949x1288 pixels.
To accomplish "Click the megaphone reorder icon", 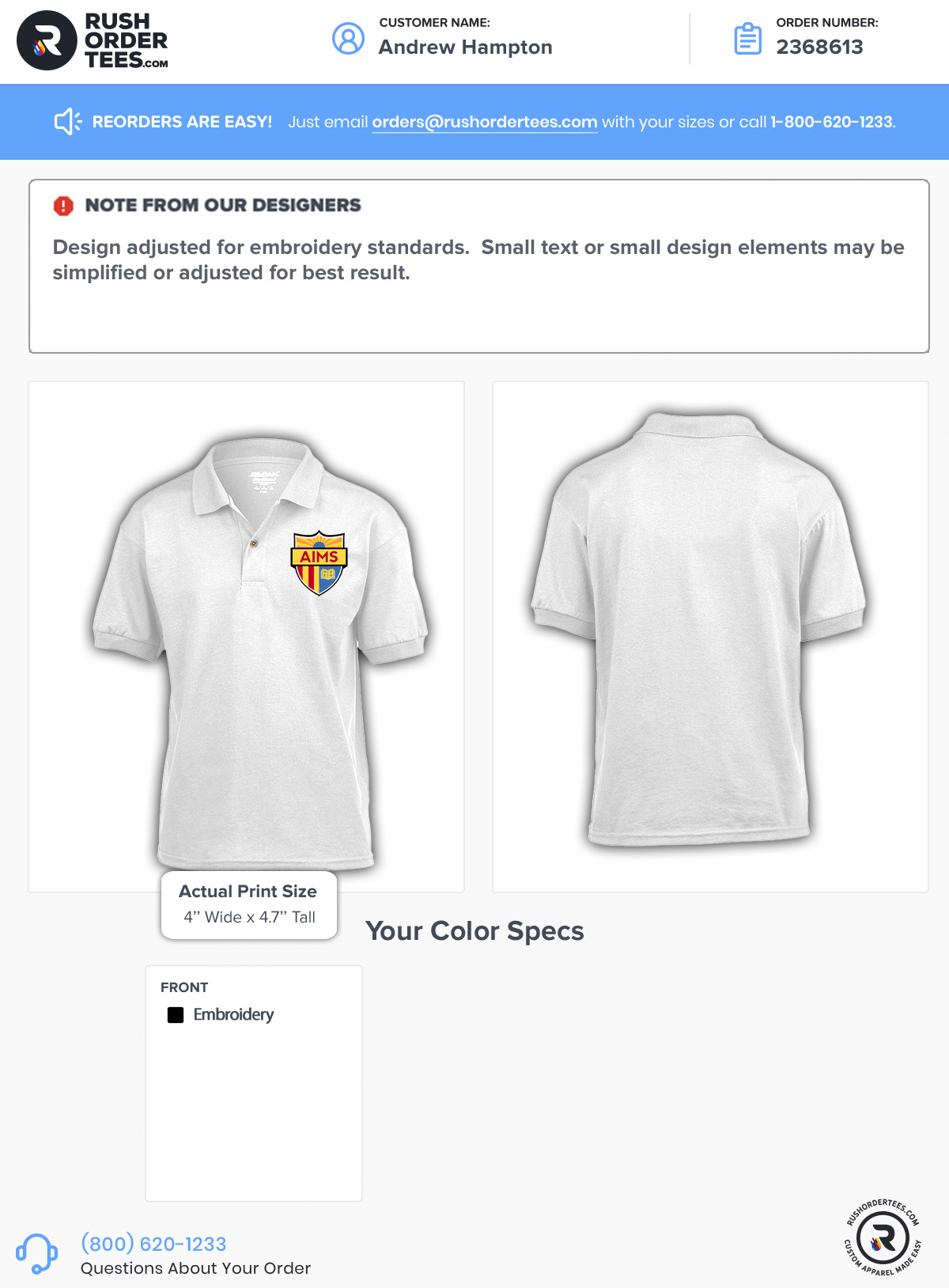I will 68,122.
